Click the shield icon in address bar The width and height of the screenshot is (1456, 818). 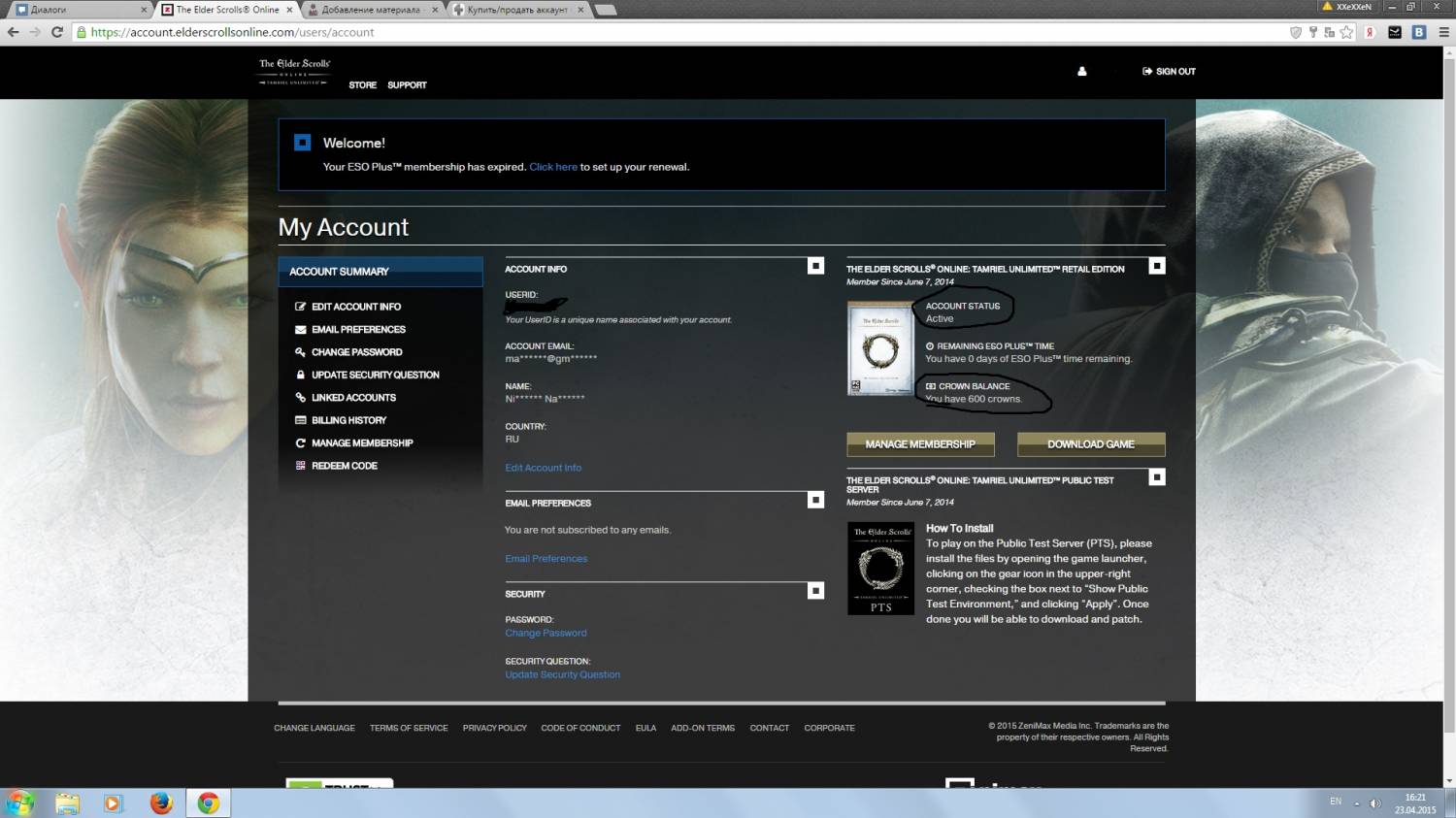(x=1295, y=32)
